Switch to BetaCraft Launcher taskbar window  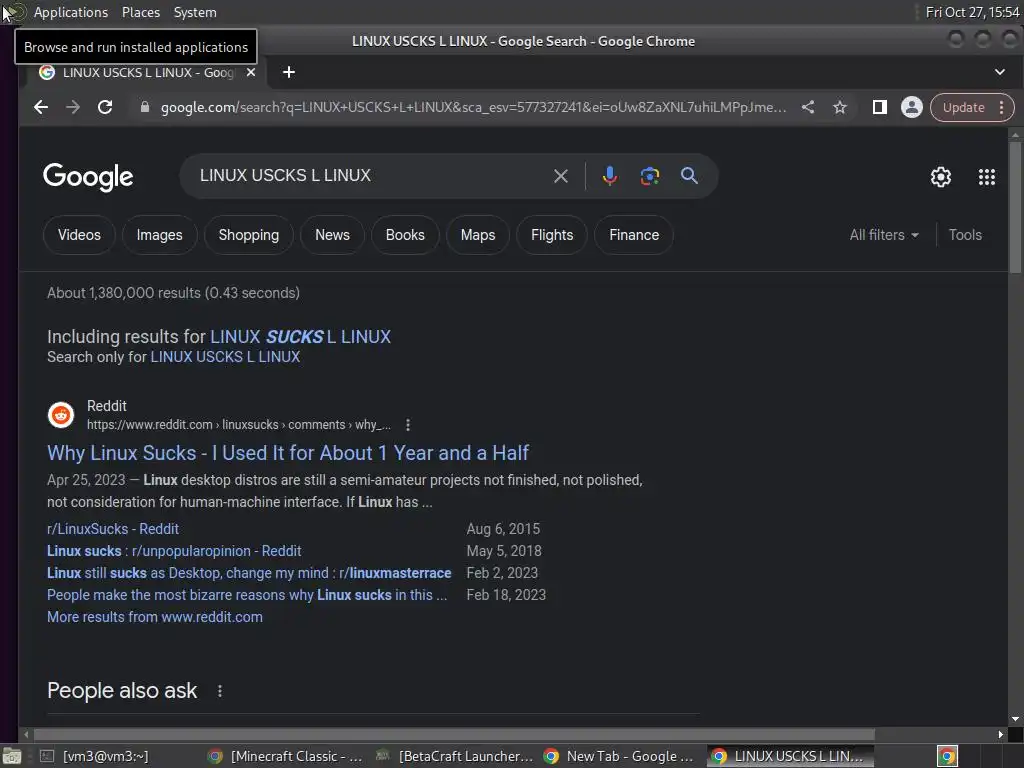click(455, 756)
